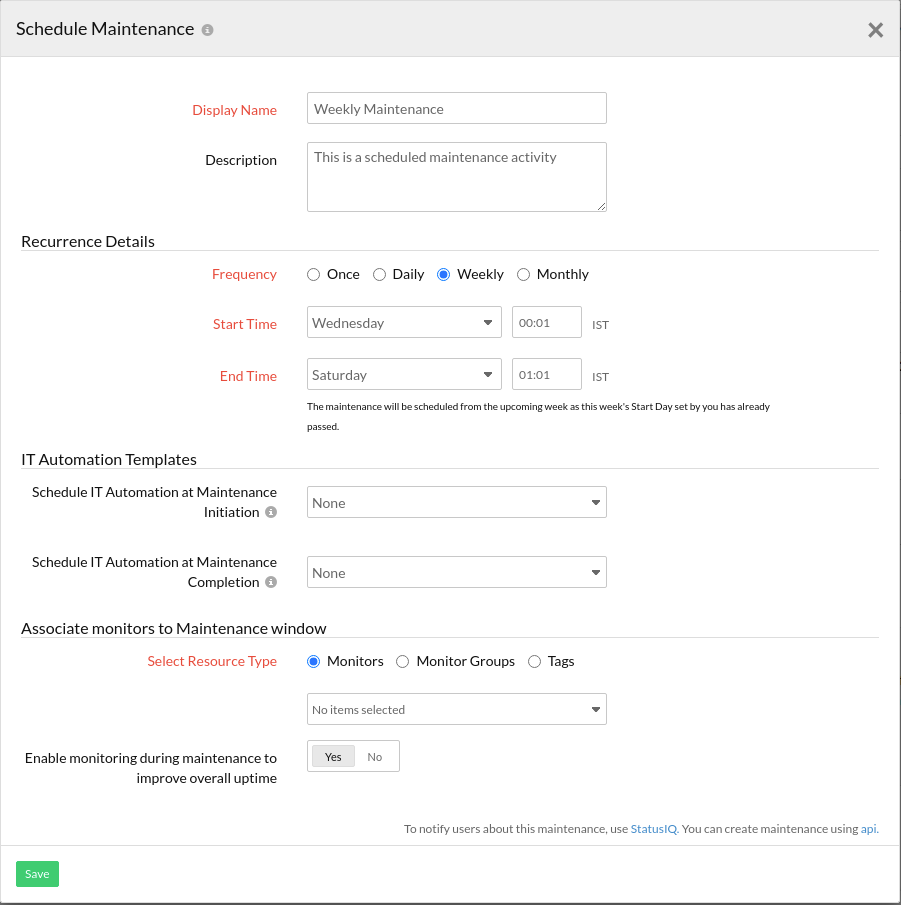The width and height of the screenshot is (901, 905).
Task: Click info icon next to Maintenance Completion
Action: coord(271,582)
